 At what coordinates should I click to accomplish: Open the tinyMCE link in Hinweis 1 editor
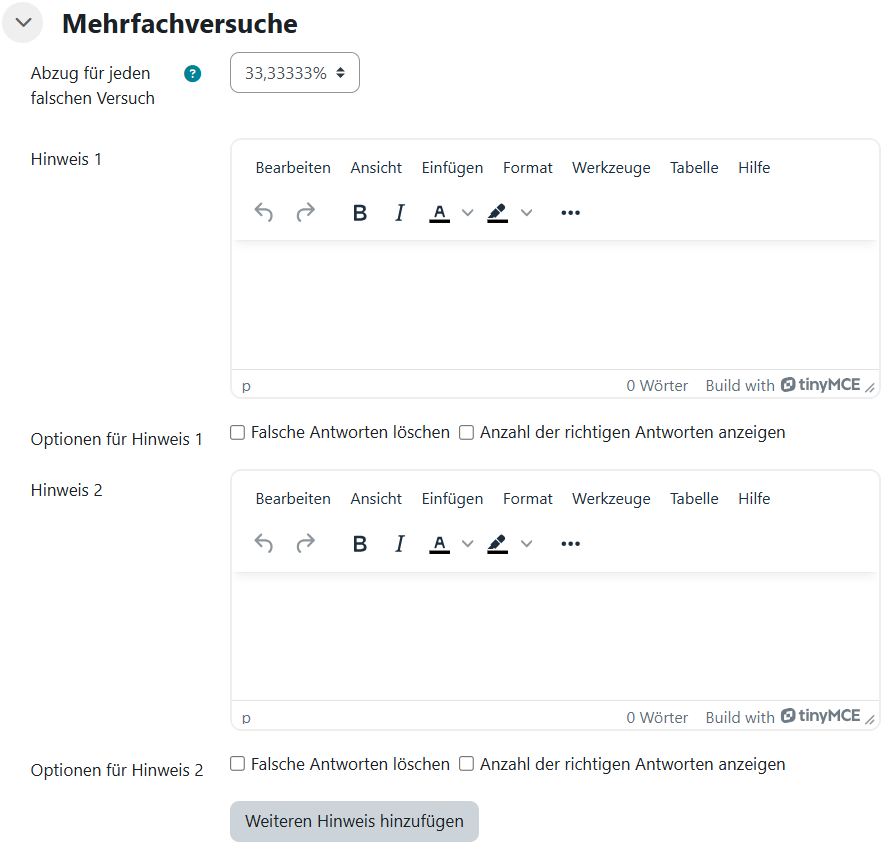click(820, 385)
